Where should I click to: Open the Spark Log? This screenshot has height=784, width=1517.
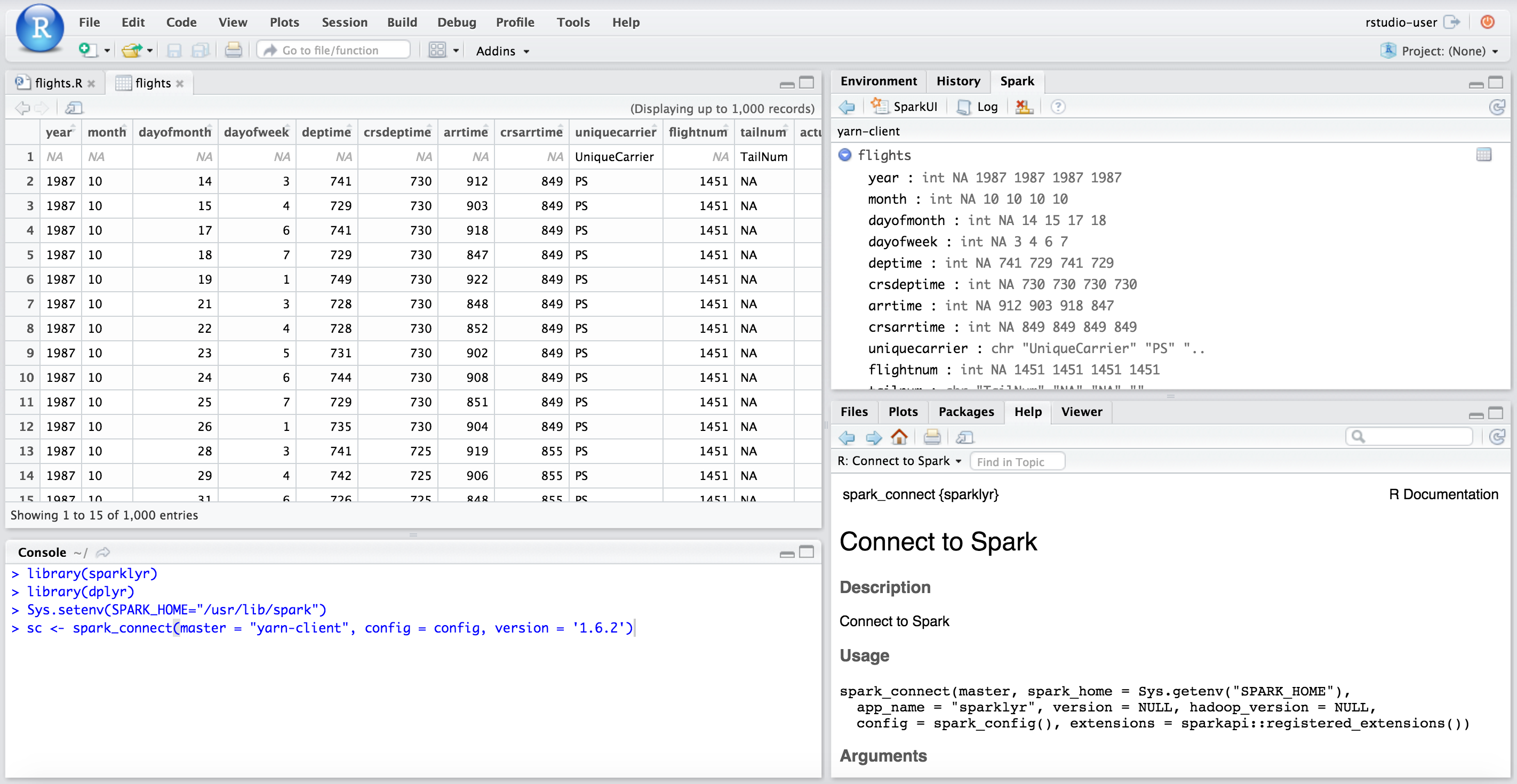(978, 107)
